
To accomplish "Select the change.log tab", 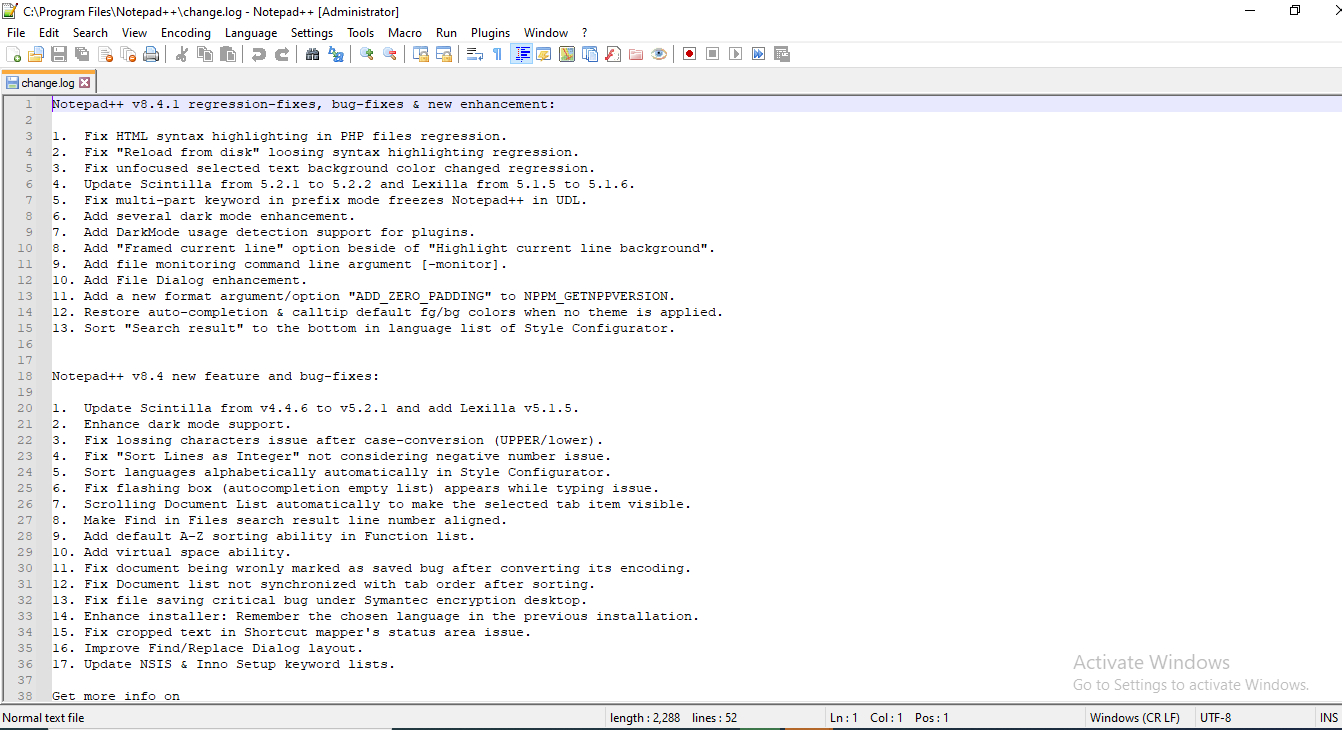I will [47, 82].
